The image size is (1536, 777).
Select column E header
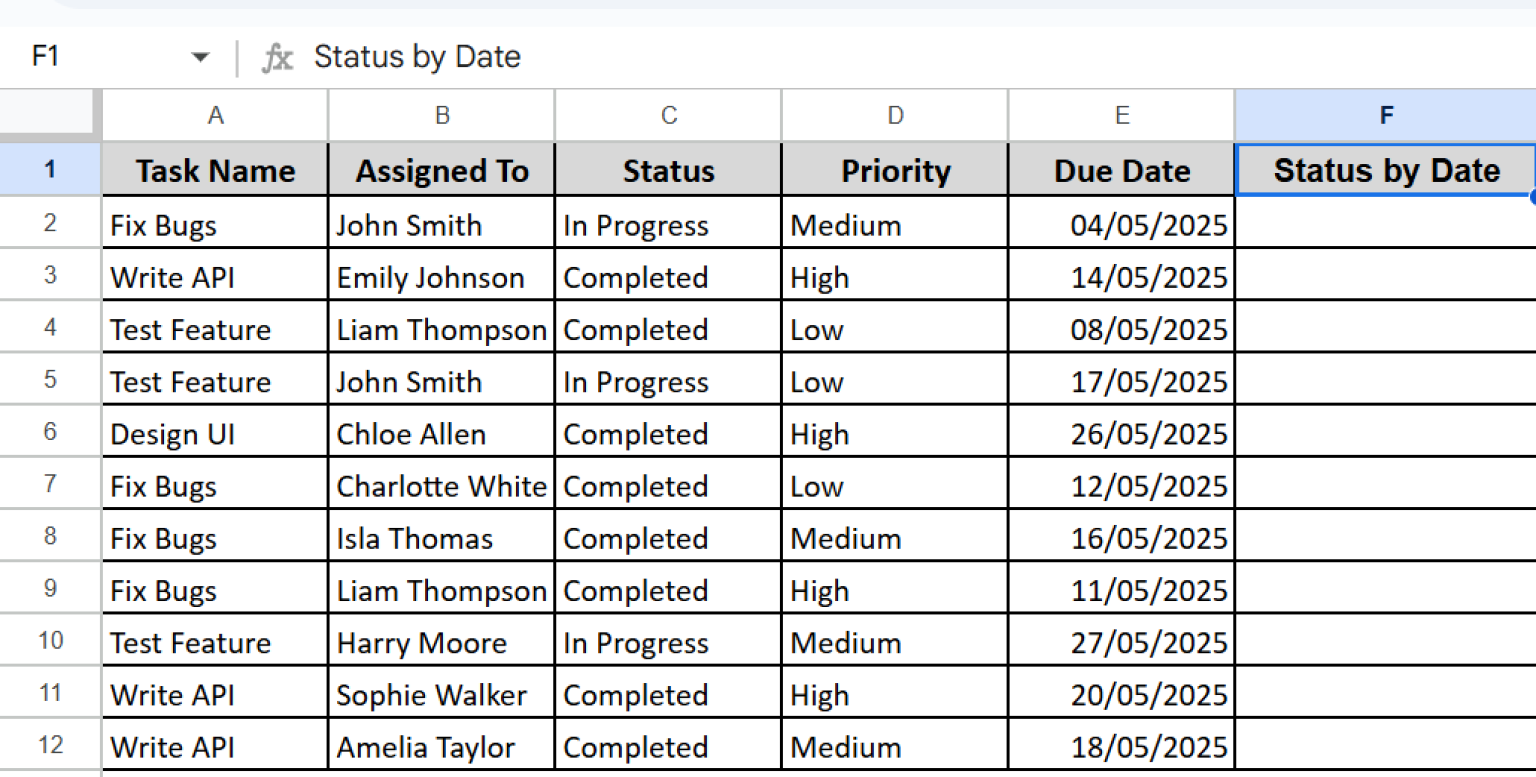pyautogui.click(x=1121, y=116)
